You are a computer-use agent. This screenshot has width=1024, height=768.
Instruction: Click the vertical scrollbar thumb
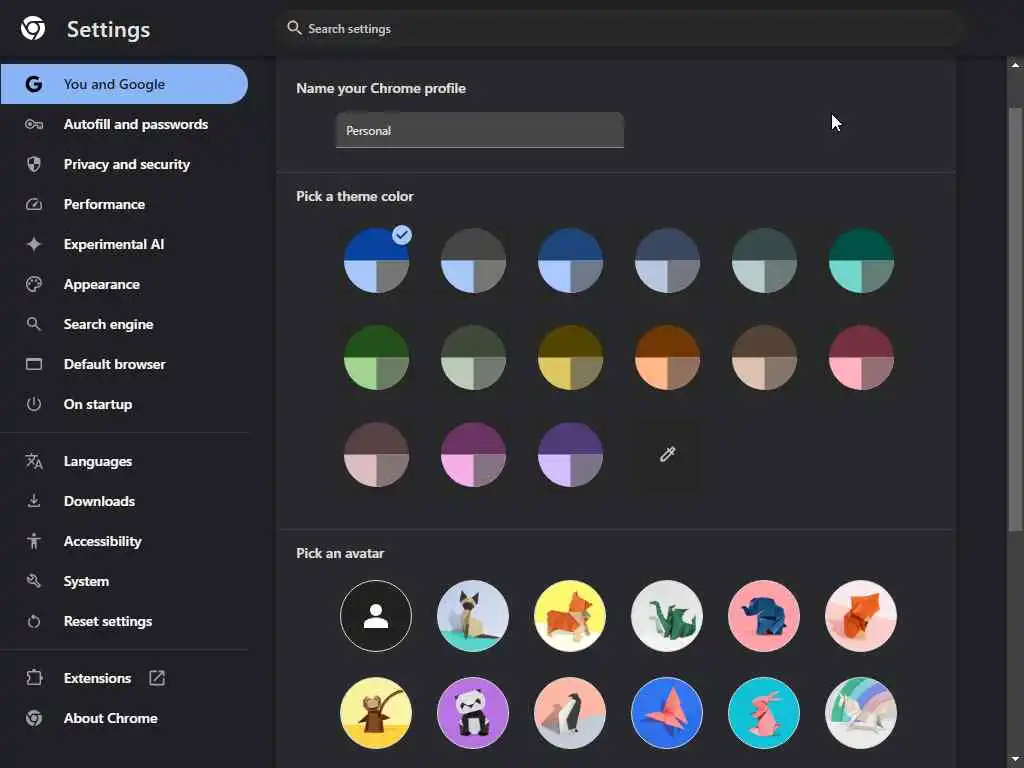1015,319
